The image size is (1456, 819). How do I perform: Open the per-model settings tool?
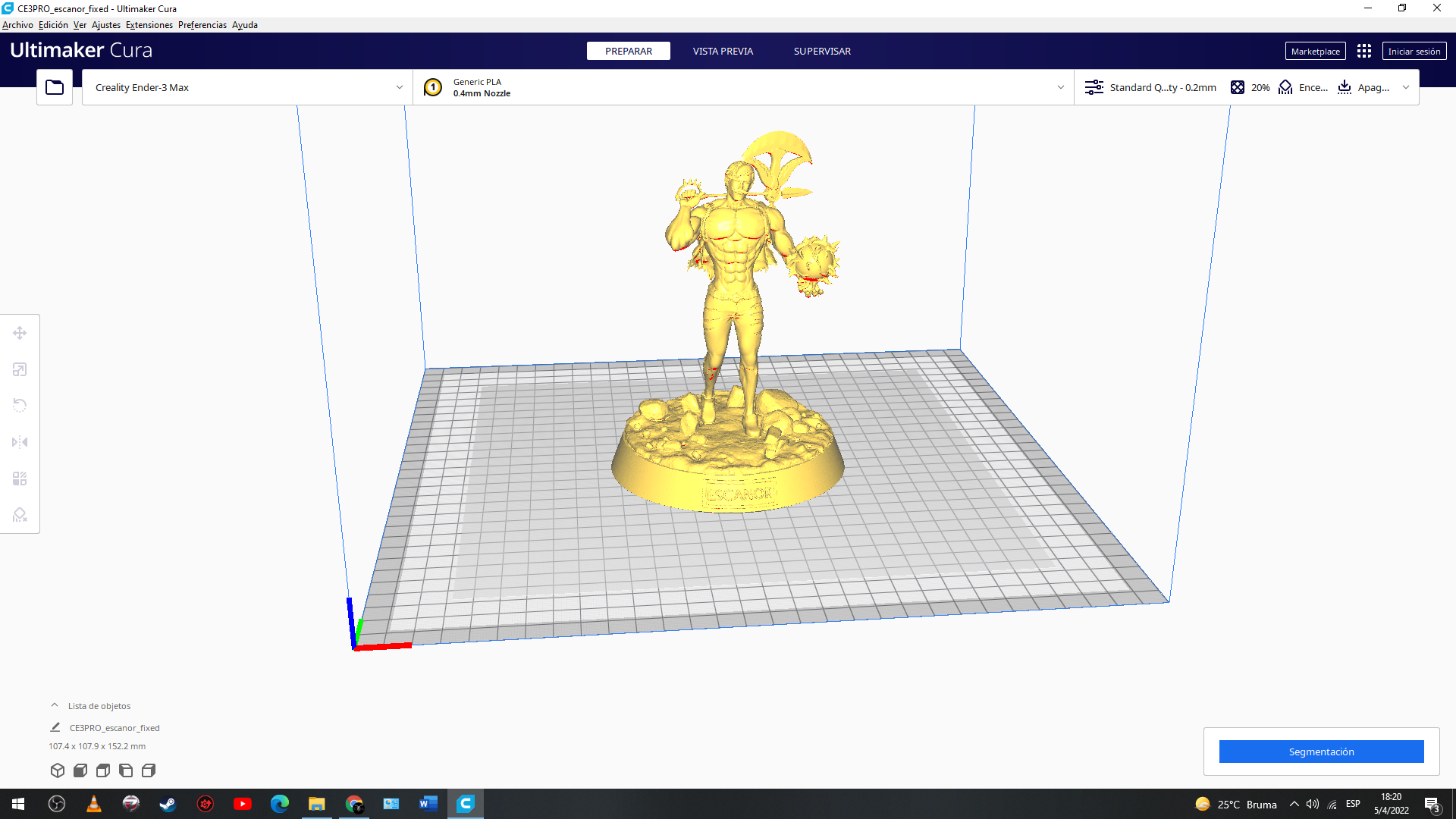click(19, 478)
